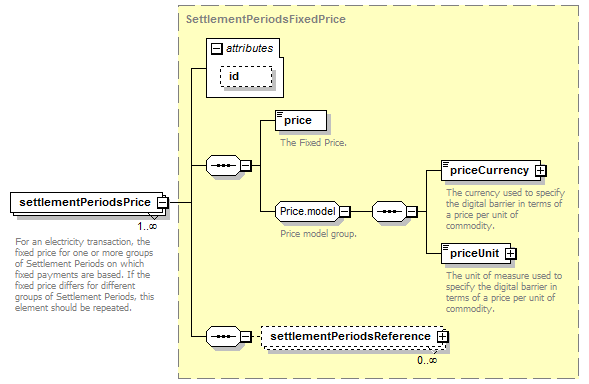Collapse the attributes box
The image size is (589, 384).
pyautogui.click(x=216, y=48)
